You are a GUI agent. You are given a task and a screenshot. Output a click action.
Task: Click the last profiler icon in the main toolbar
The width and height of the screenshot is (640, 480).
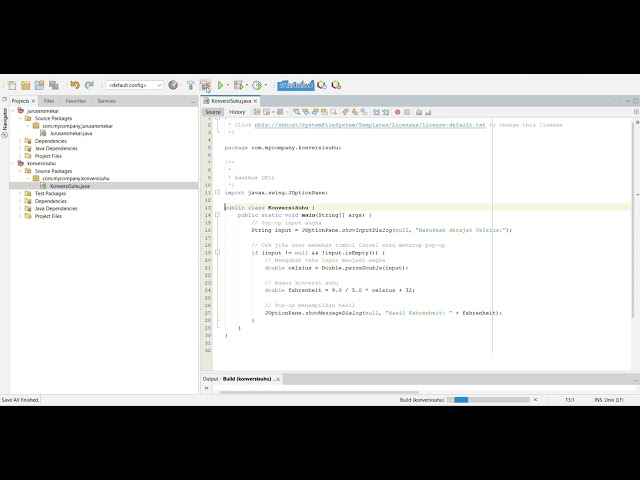[336, 85]
